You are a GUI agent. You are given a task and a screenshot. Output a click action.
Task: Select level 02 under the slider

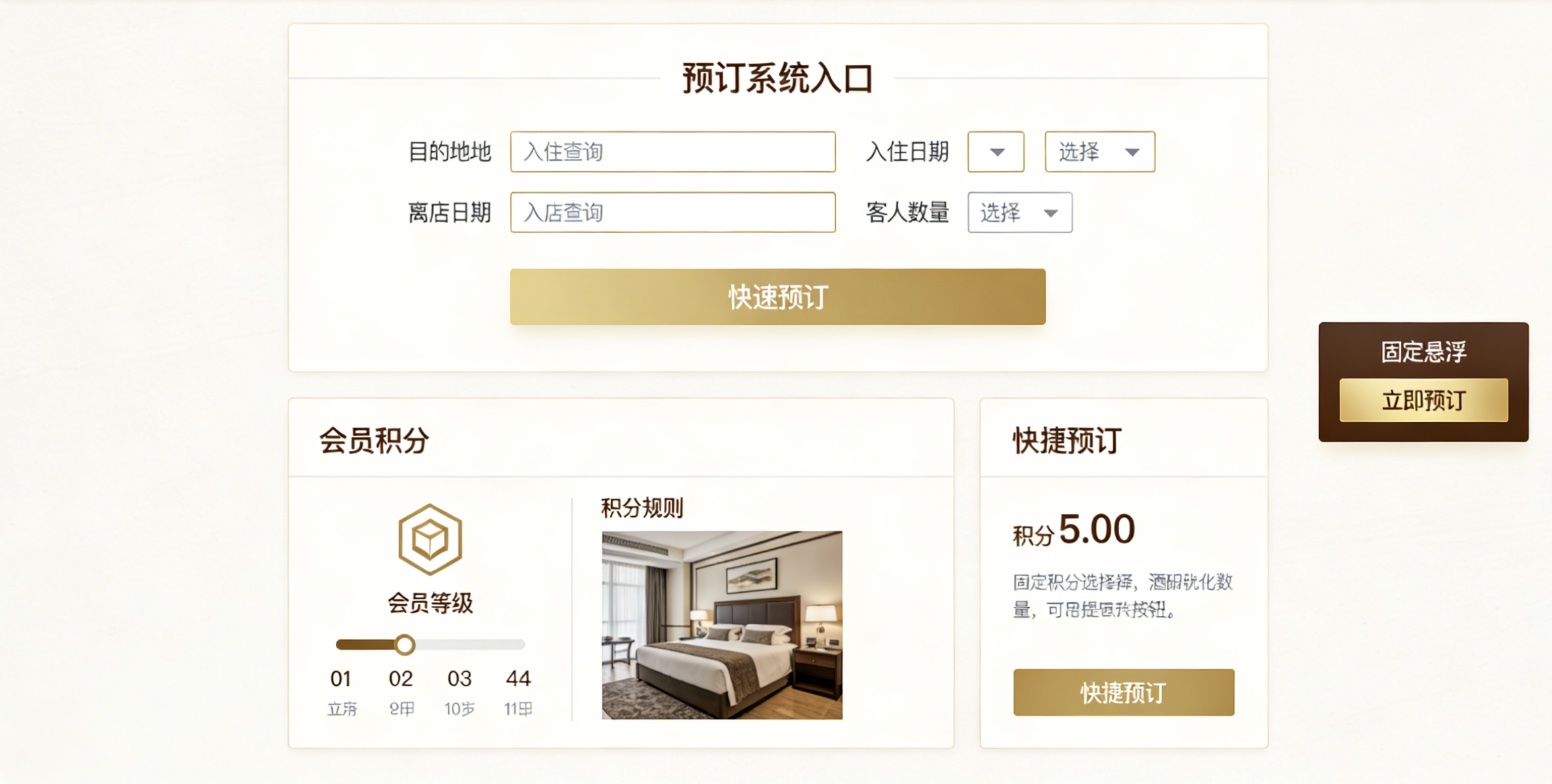tap(401, 679)
